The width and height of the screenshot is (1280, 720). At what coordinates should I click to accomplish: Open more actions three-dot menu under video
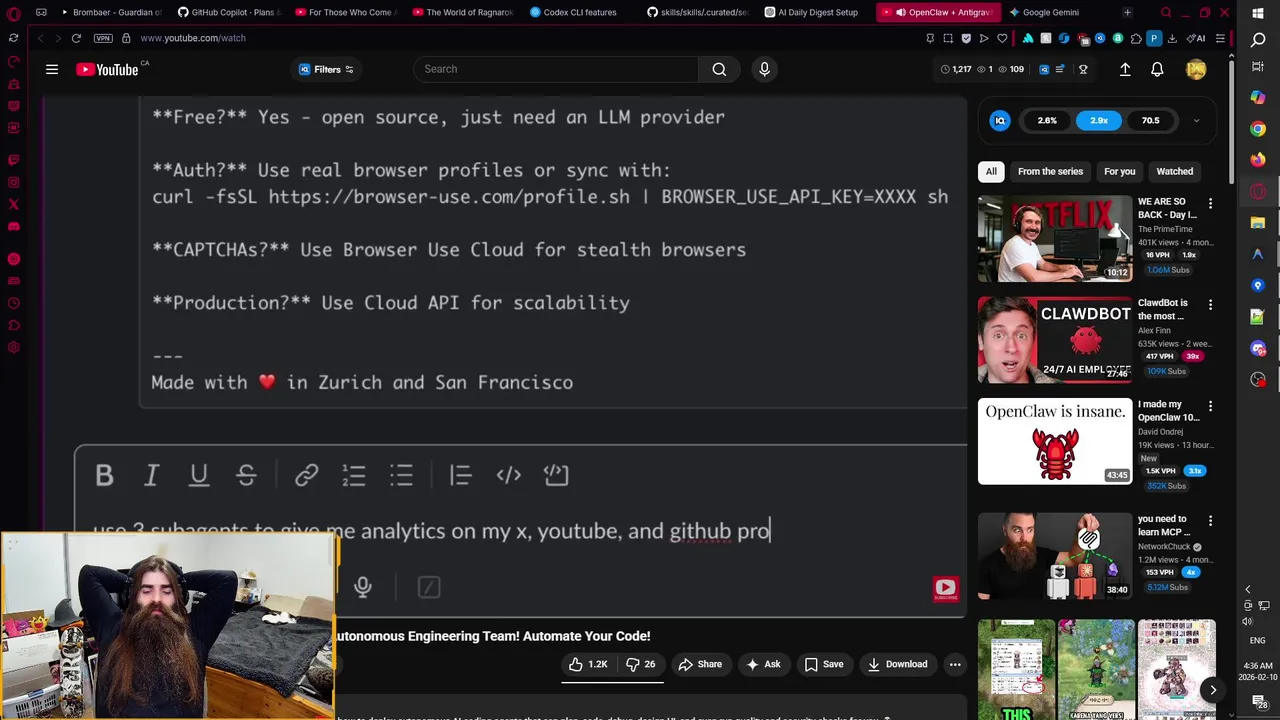click(x=955, y=664)
